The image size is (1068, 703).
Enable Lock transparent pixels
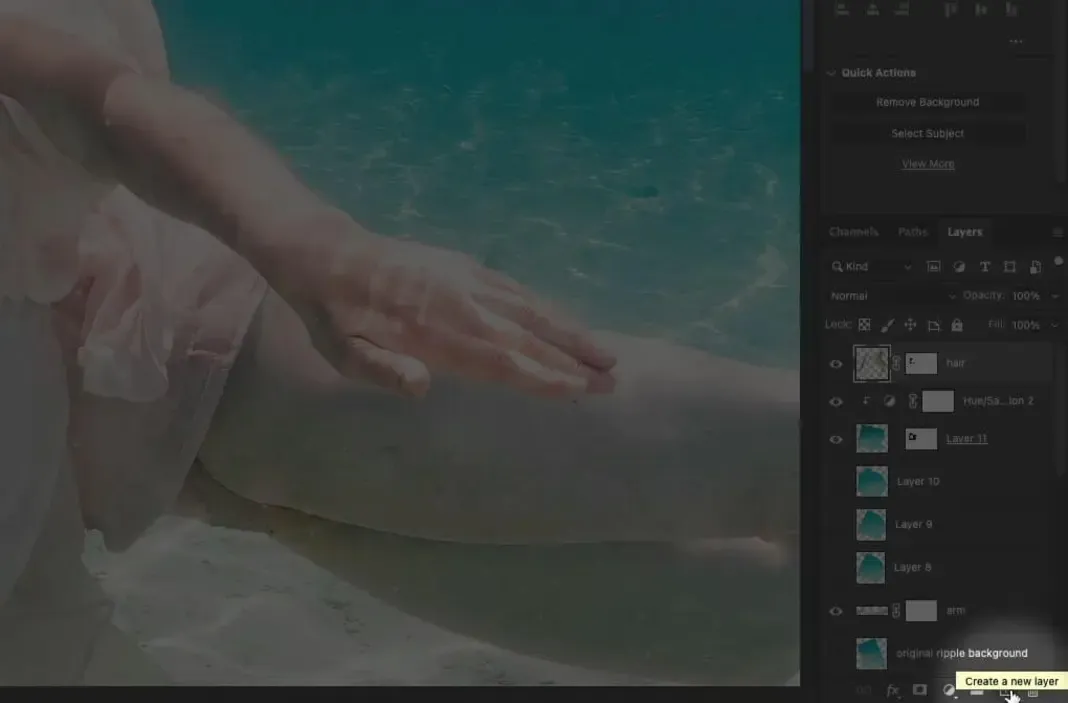(866, 324)
